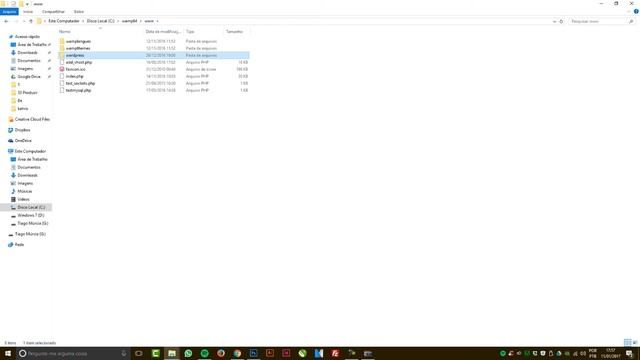Select the wampthemes folder

tap(78, 48)
